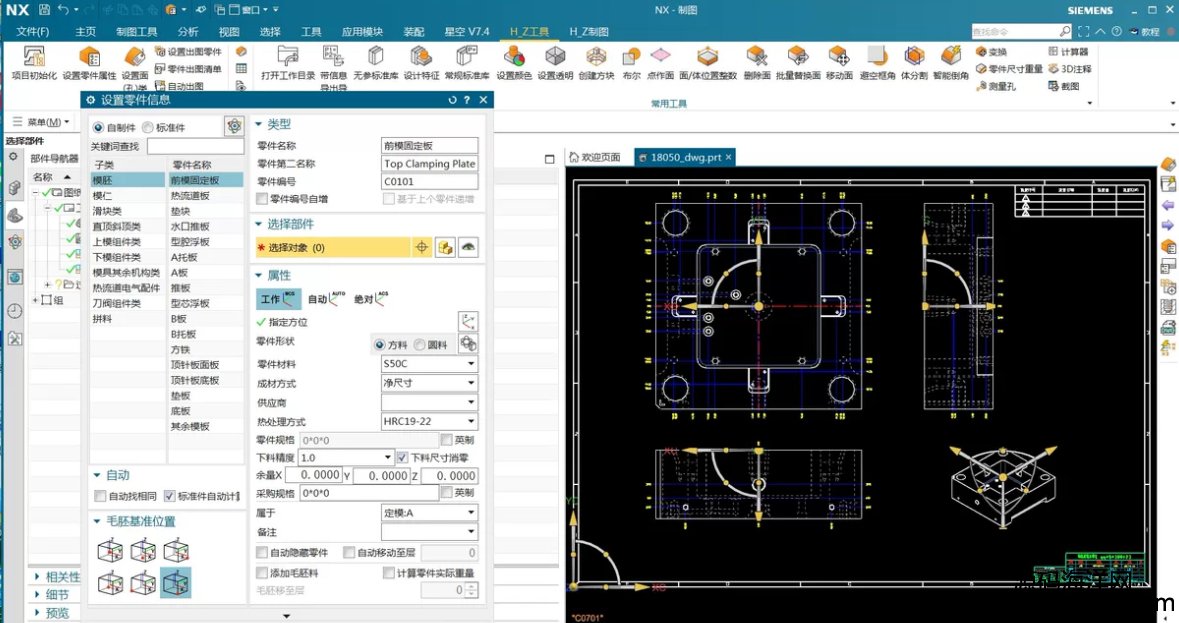Switch to the 制图工具 ribbon tab
This screenshot has height=623, width=1179.
click(137, 32)
